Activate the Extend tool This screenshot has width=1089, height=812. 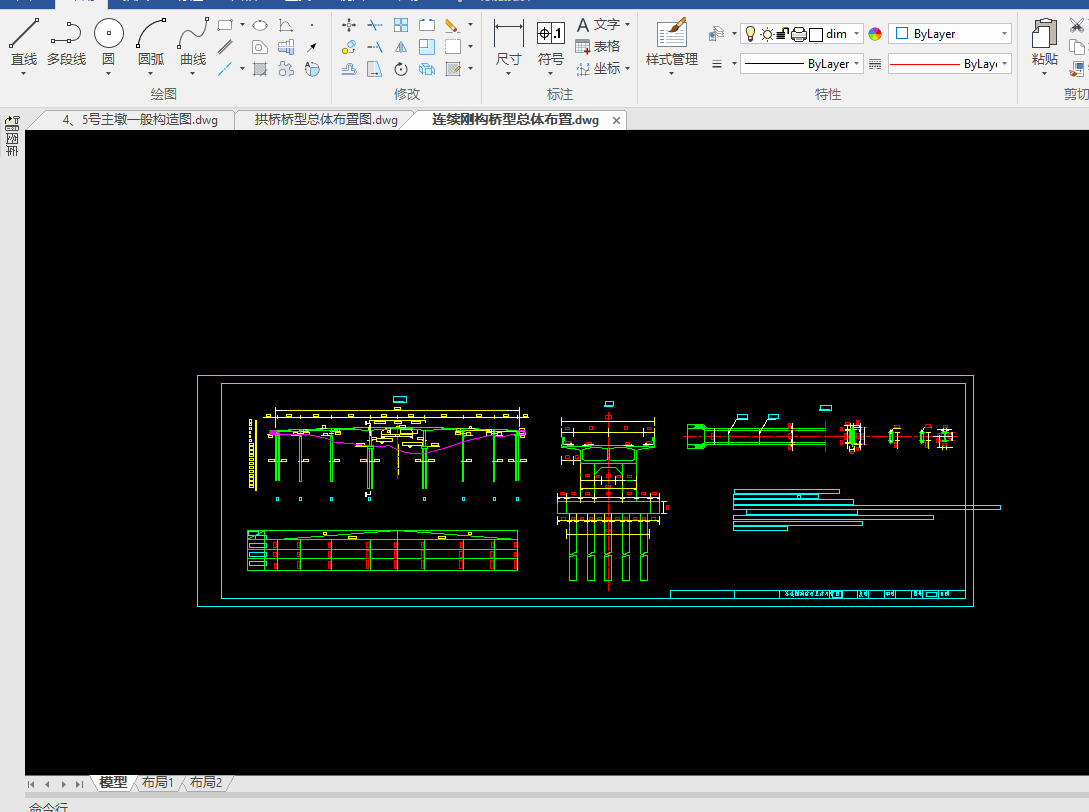pos(375,47)
